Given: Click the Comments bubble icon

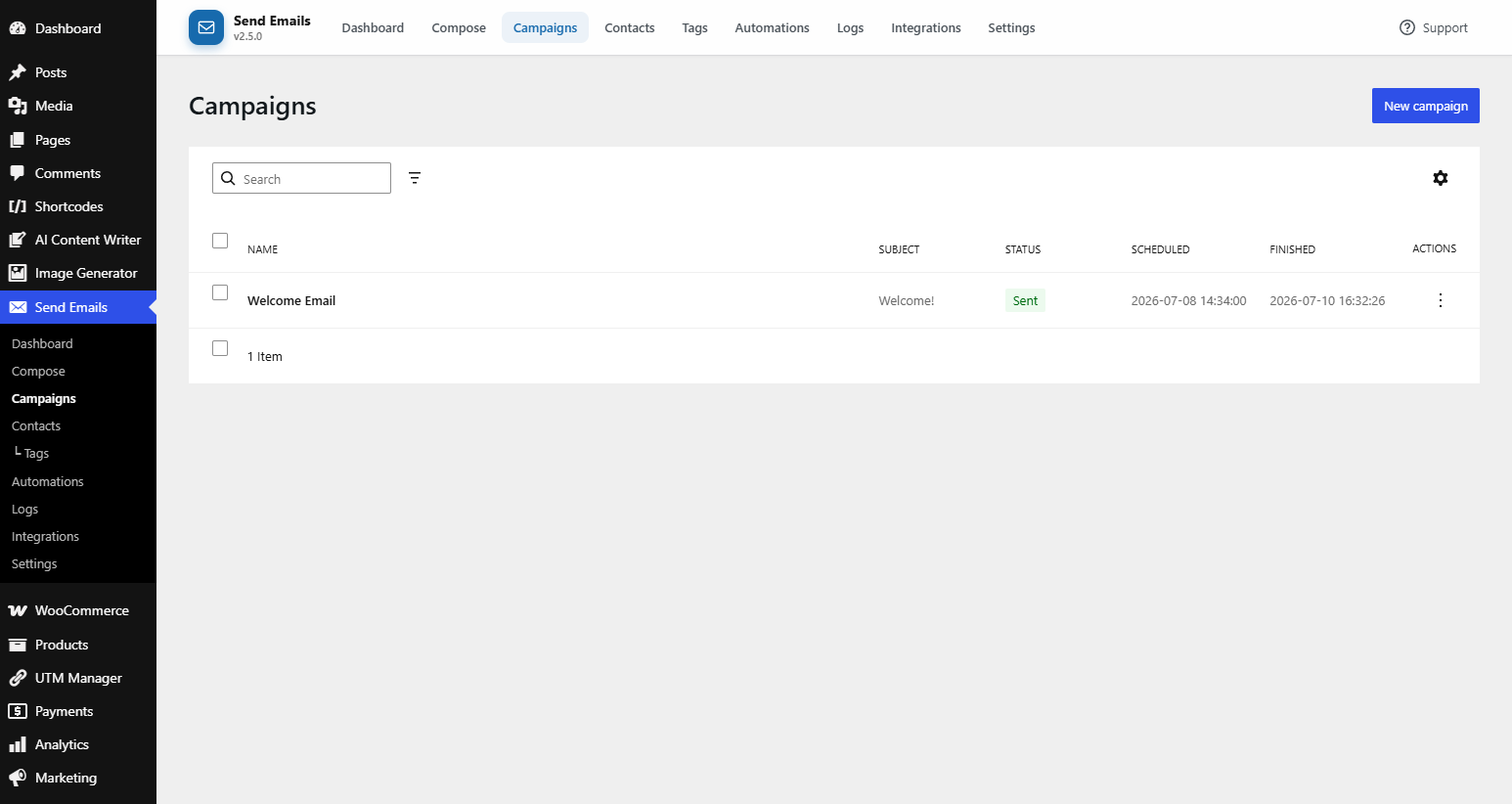Looking at the screenshot, I should [18, 173].
